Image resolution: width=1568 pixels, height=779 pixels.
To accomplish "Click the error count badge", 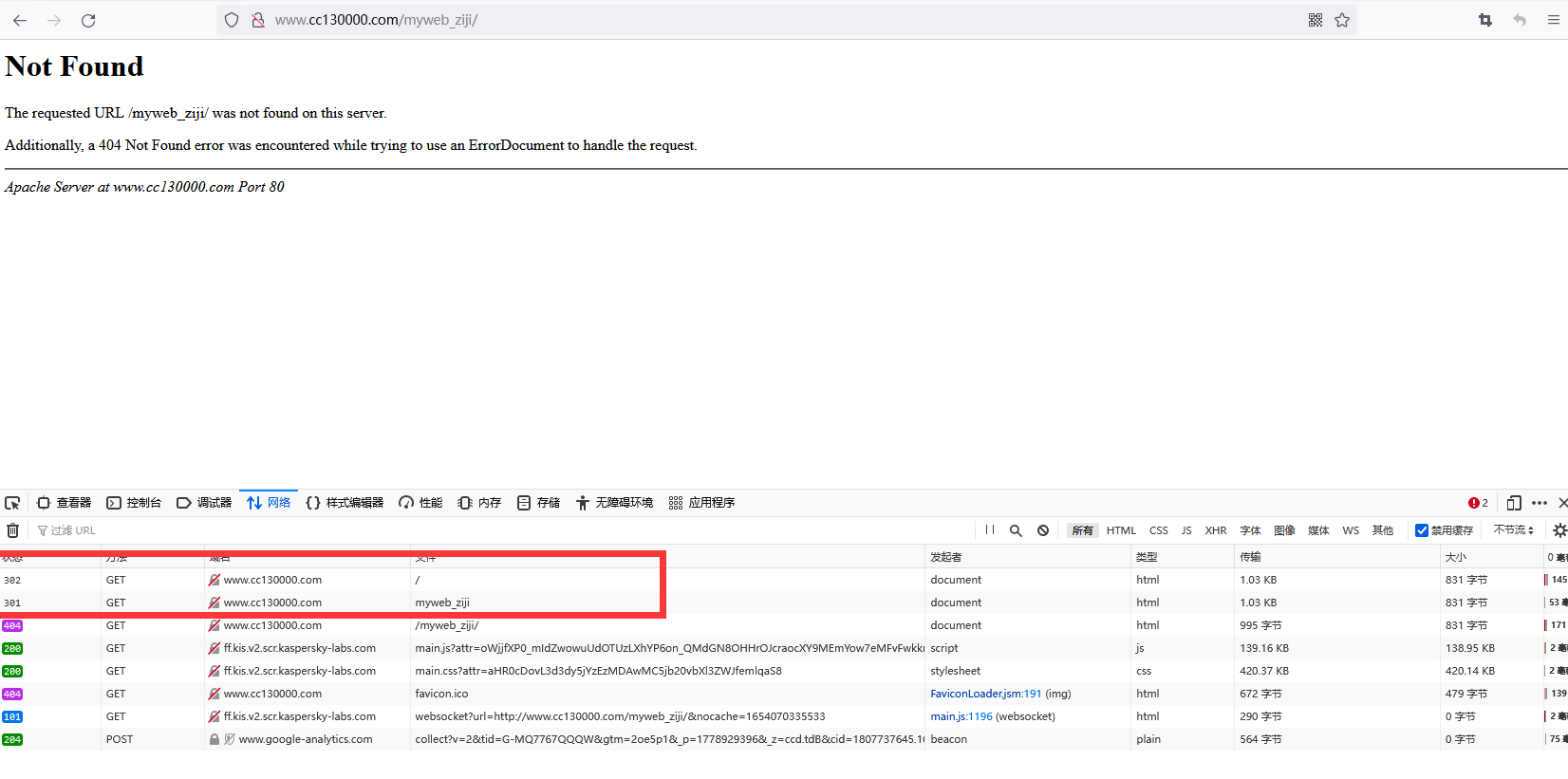I will coord(1478,503).
